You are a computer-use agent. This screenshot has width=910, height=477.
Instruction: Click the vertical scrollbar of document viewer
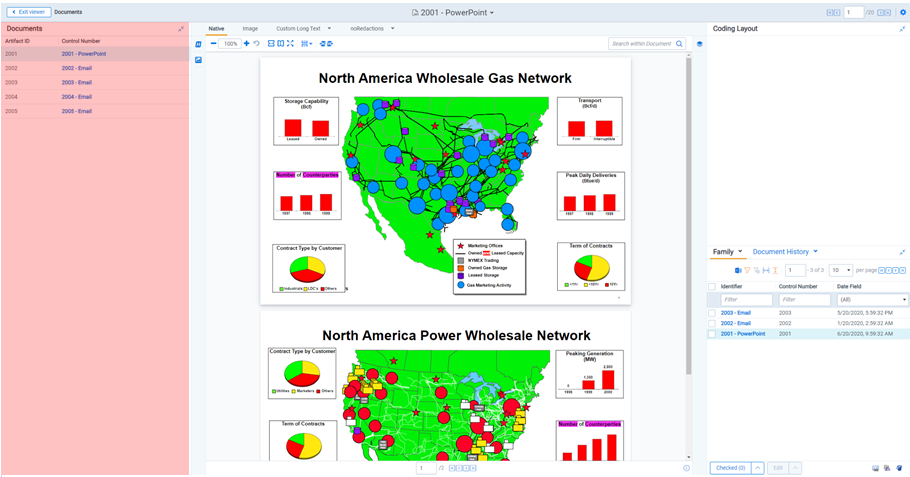(x=689, y=215)
